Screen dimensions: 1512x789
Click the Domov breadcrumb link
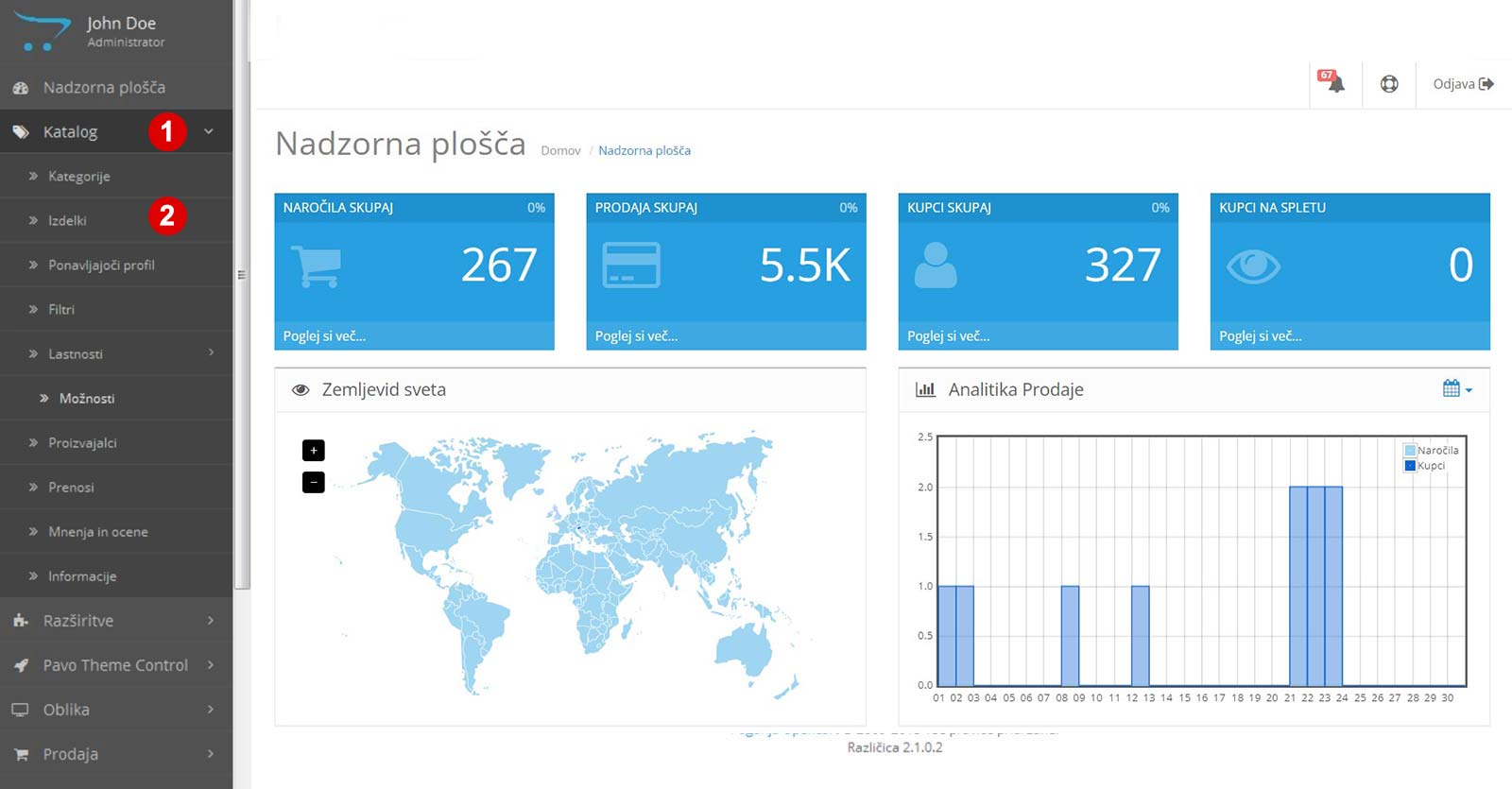[560, 151]
